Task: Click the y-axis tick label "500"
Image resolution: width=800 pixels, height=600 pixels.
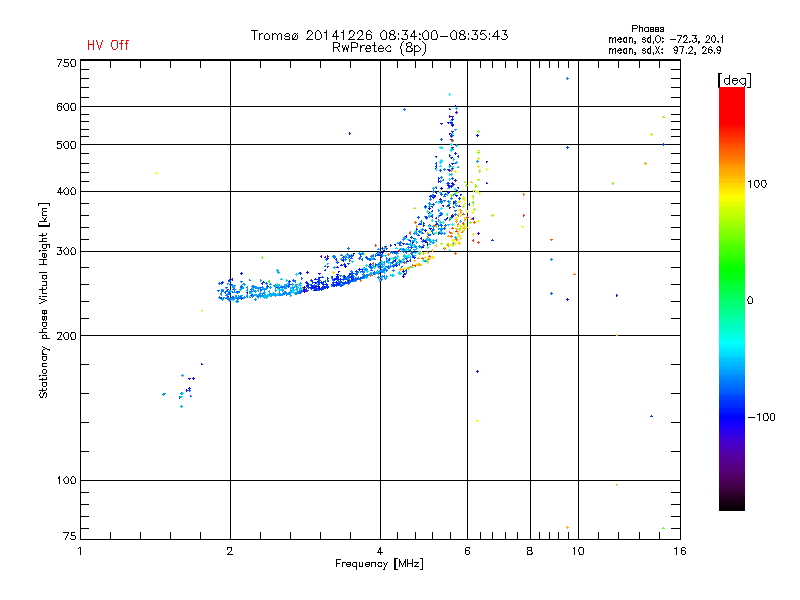Action: click(66, 145)
